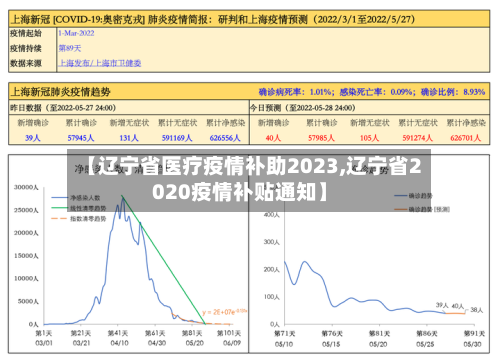Click 新增确诊 header under 昨日数据
Image resolution: width=500 pixels, height=362 pixels.
(x=33, y=123)
